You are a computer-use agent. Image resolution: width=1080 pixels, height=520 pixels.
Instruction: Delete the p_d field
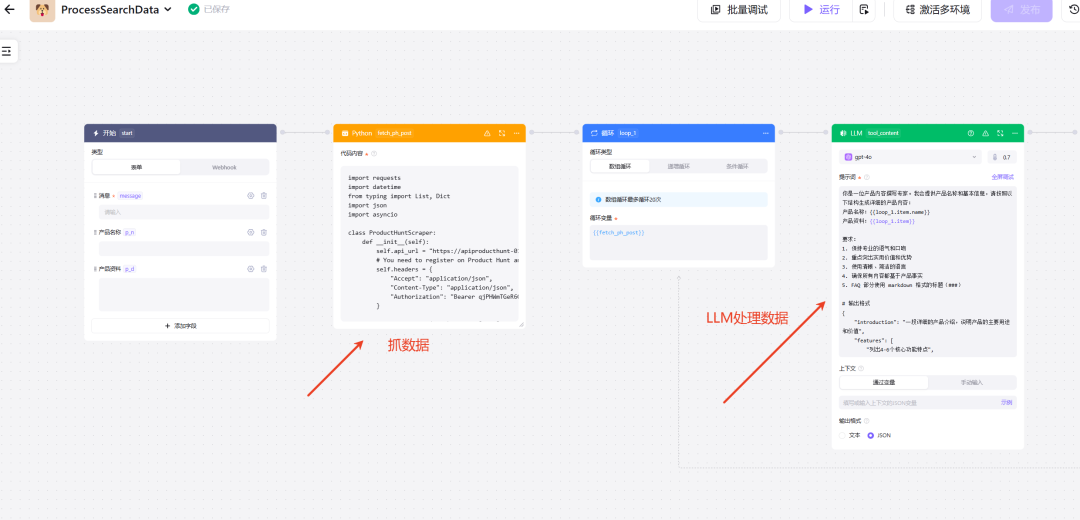(x=264, y=269)
